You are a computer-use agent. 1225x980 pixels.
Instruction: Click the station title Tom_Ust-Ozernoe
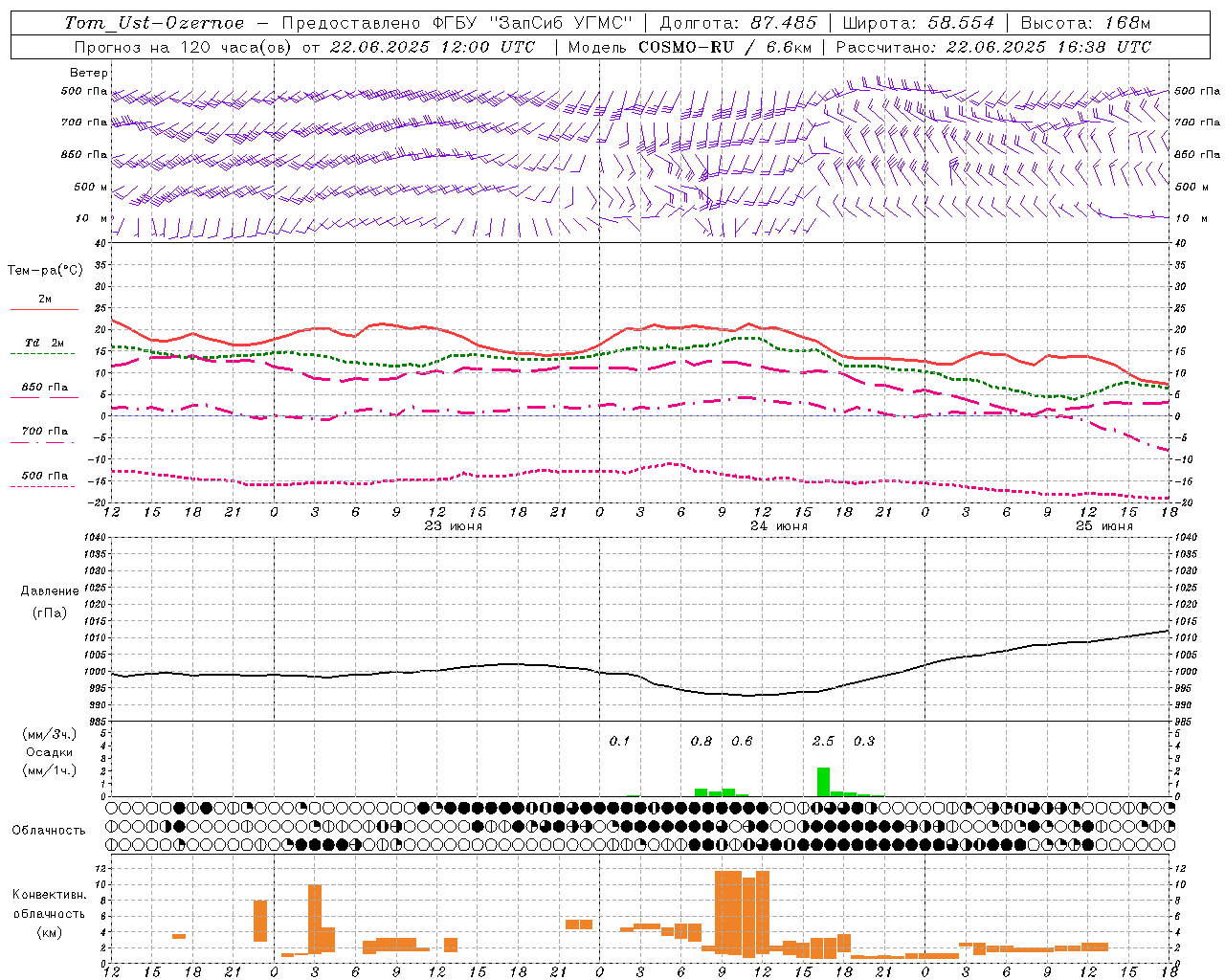coord(154,23)
